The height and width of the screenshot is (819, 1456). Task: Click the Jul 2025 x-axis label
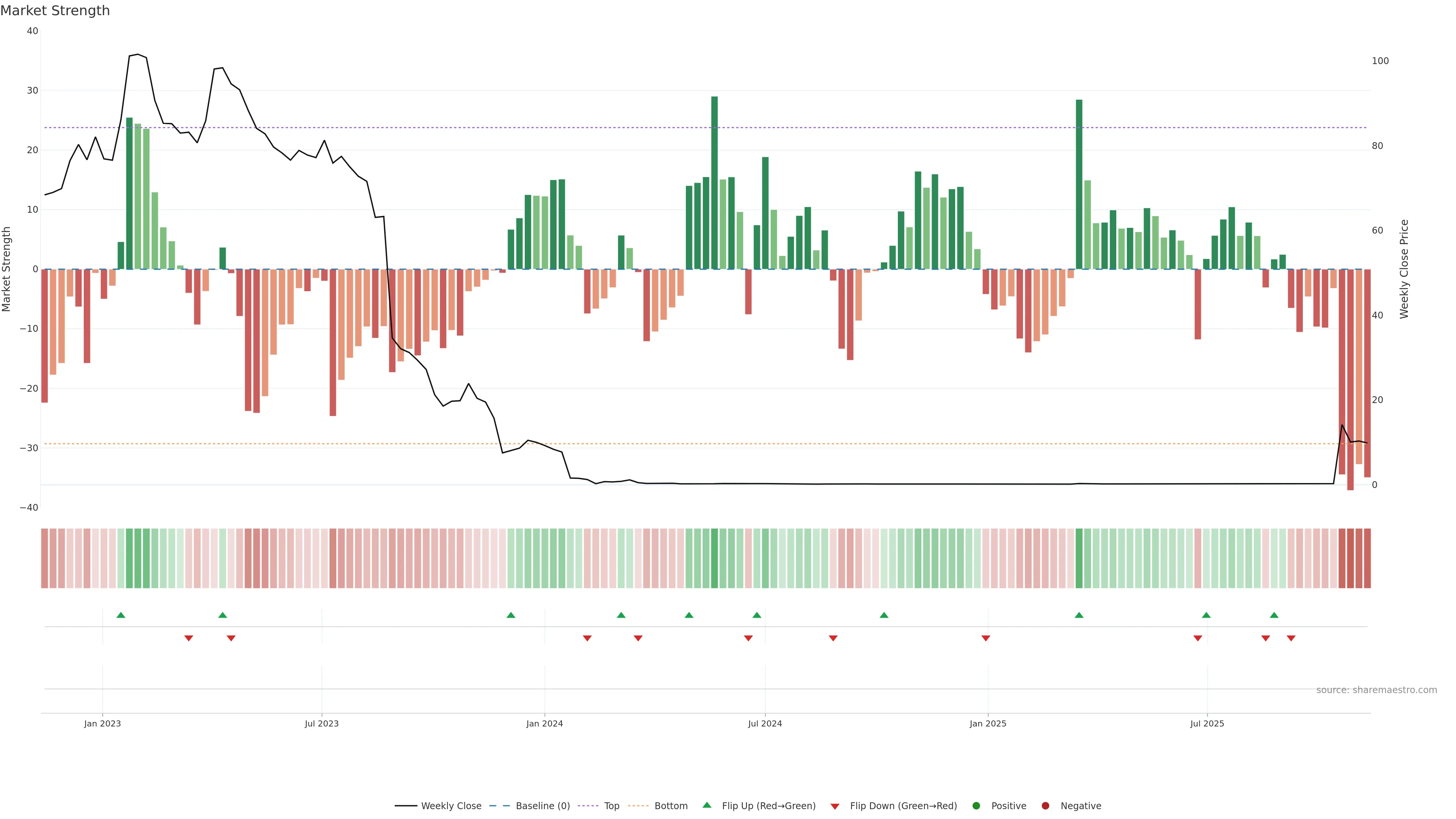1207,723
